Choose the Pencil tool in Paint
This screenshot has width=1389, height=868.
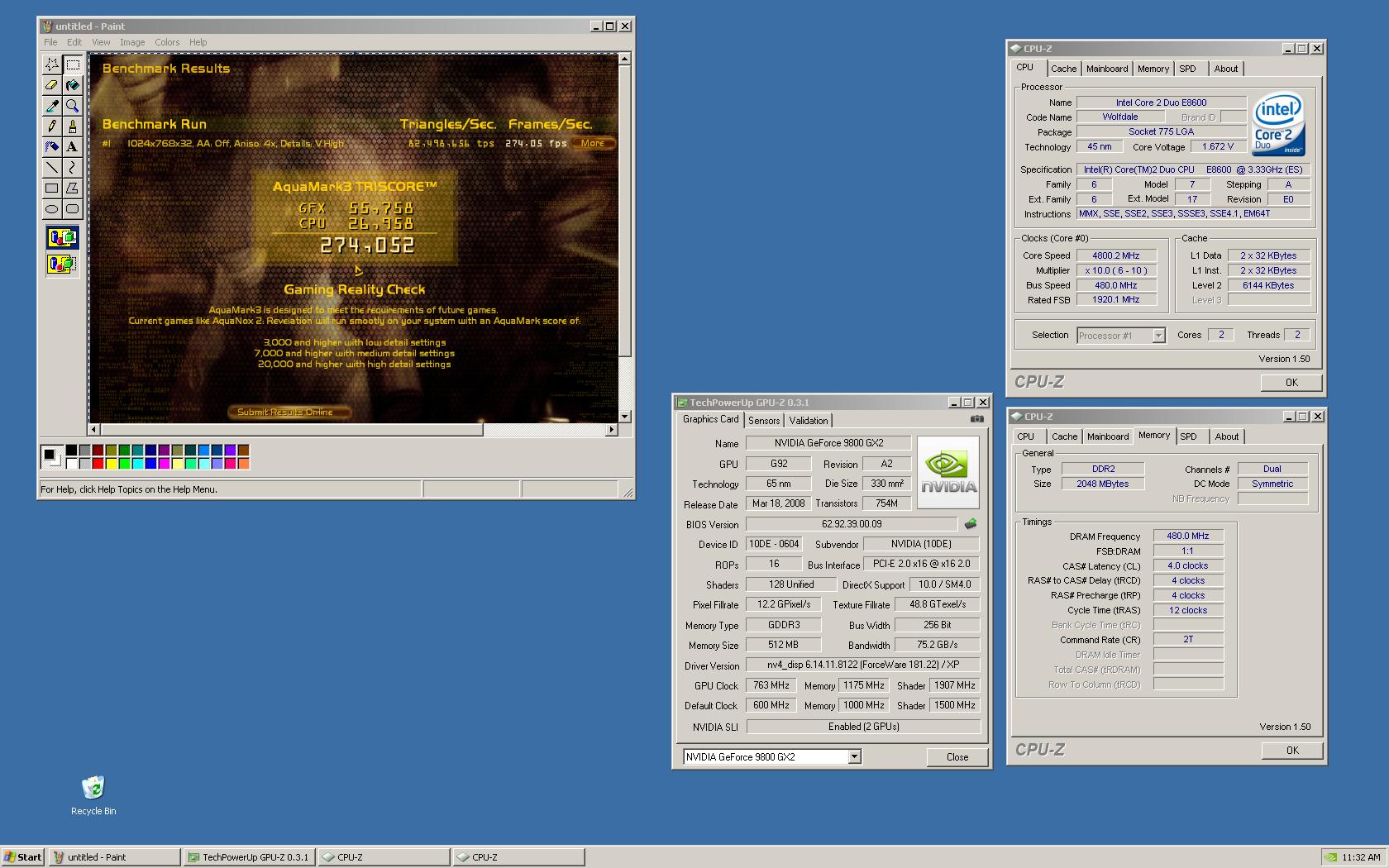click(52, 126)
